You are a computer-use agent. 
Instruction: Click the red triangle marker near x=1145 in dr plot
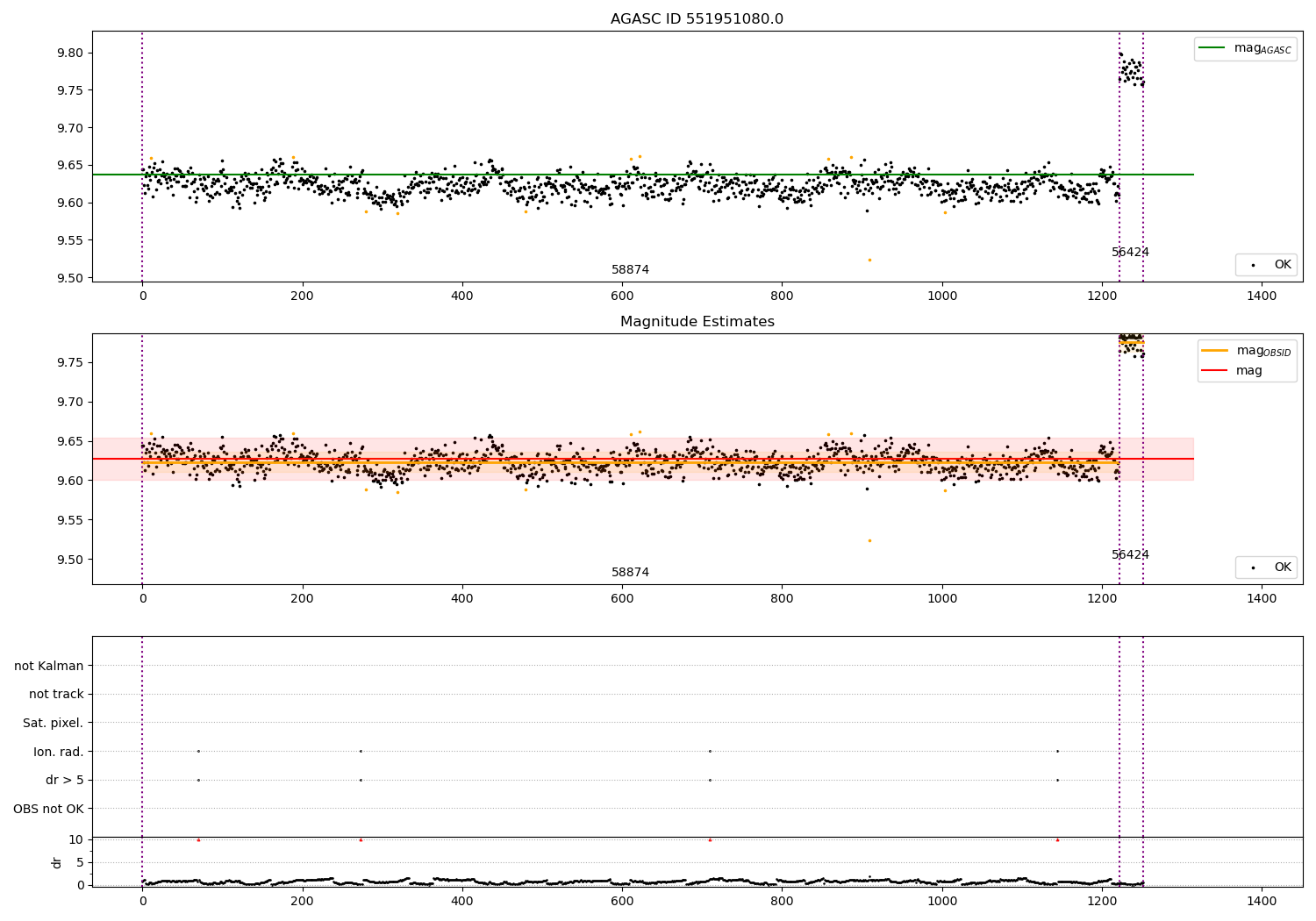[1057, 839]
